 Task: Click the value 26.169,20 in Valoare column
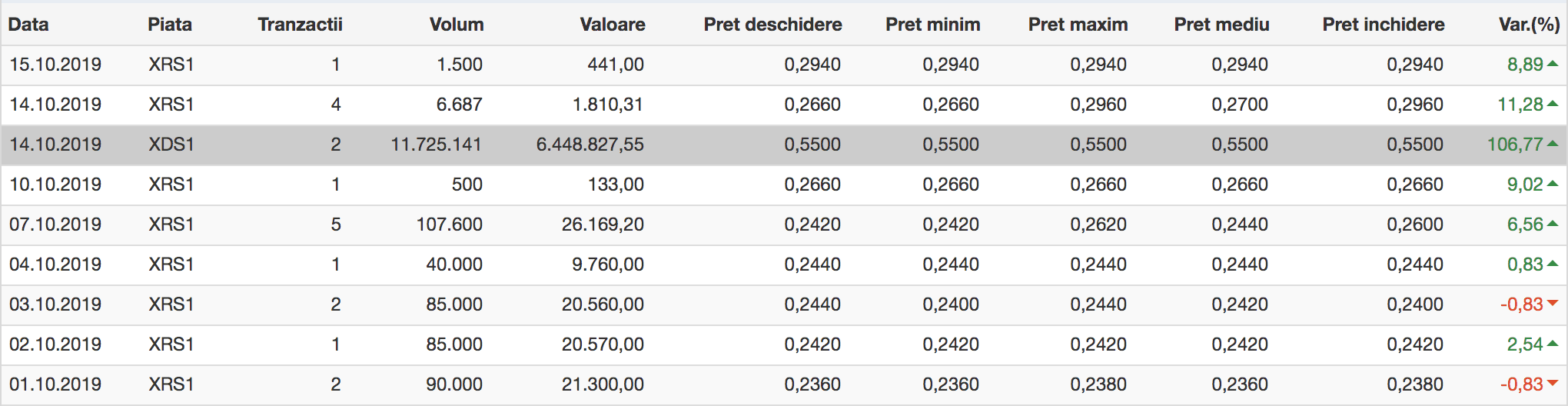click(x=603, y=225)
